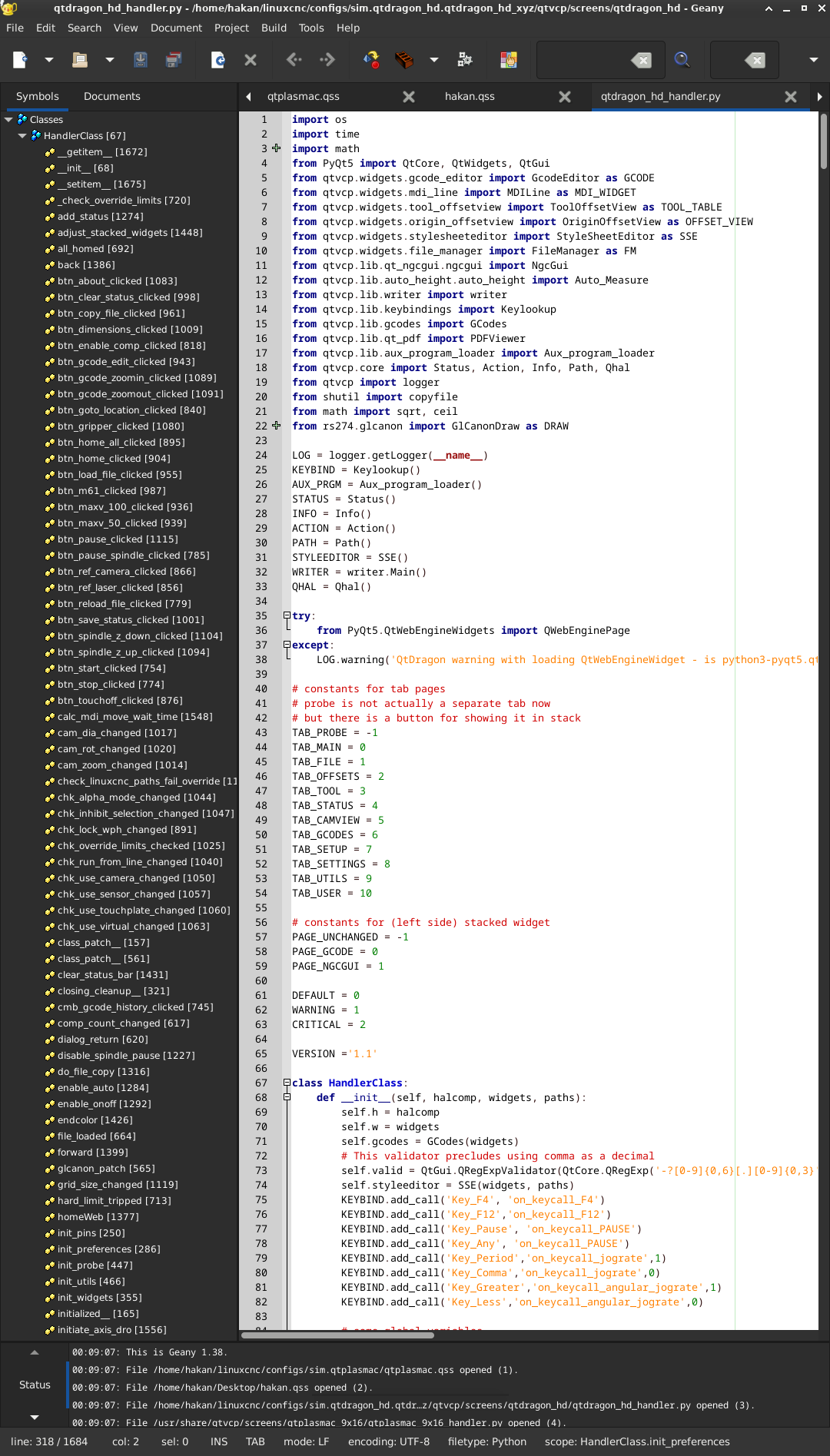The height and width of the screenshot is (1456, 830).
Task: Click the Save All files icon
Action: click(174, 60)
